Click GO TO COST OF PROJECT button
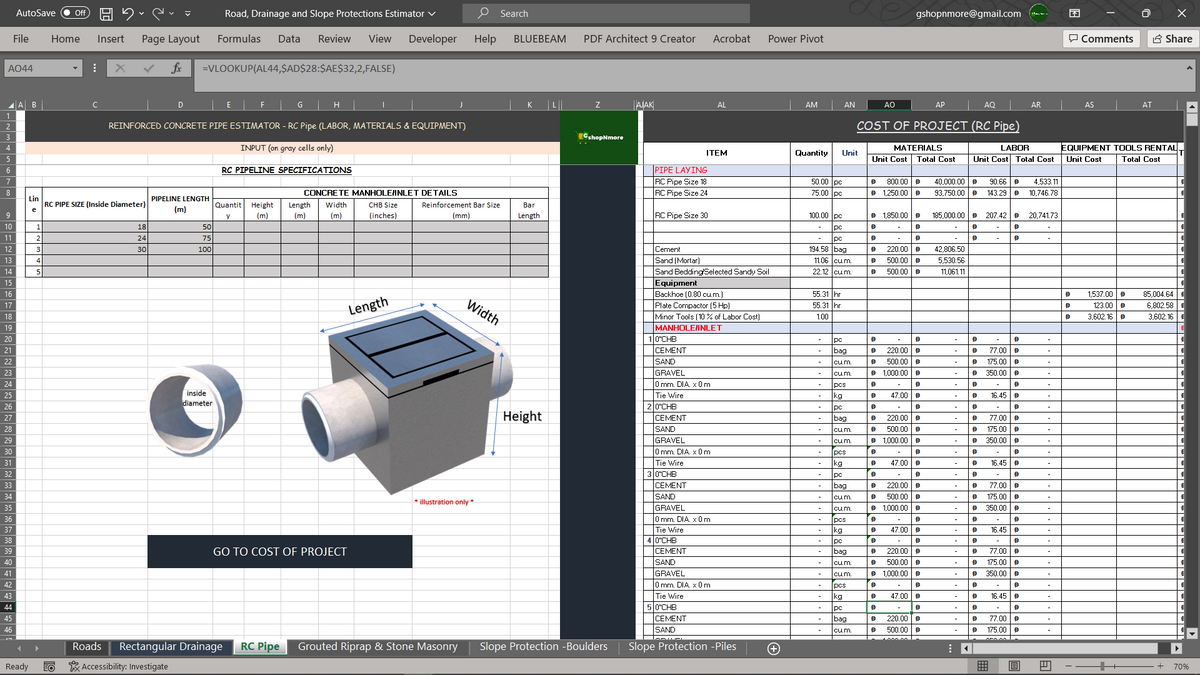Viewport: 1200px width, 675px height. coord(280,551)
